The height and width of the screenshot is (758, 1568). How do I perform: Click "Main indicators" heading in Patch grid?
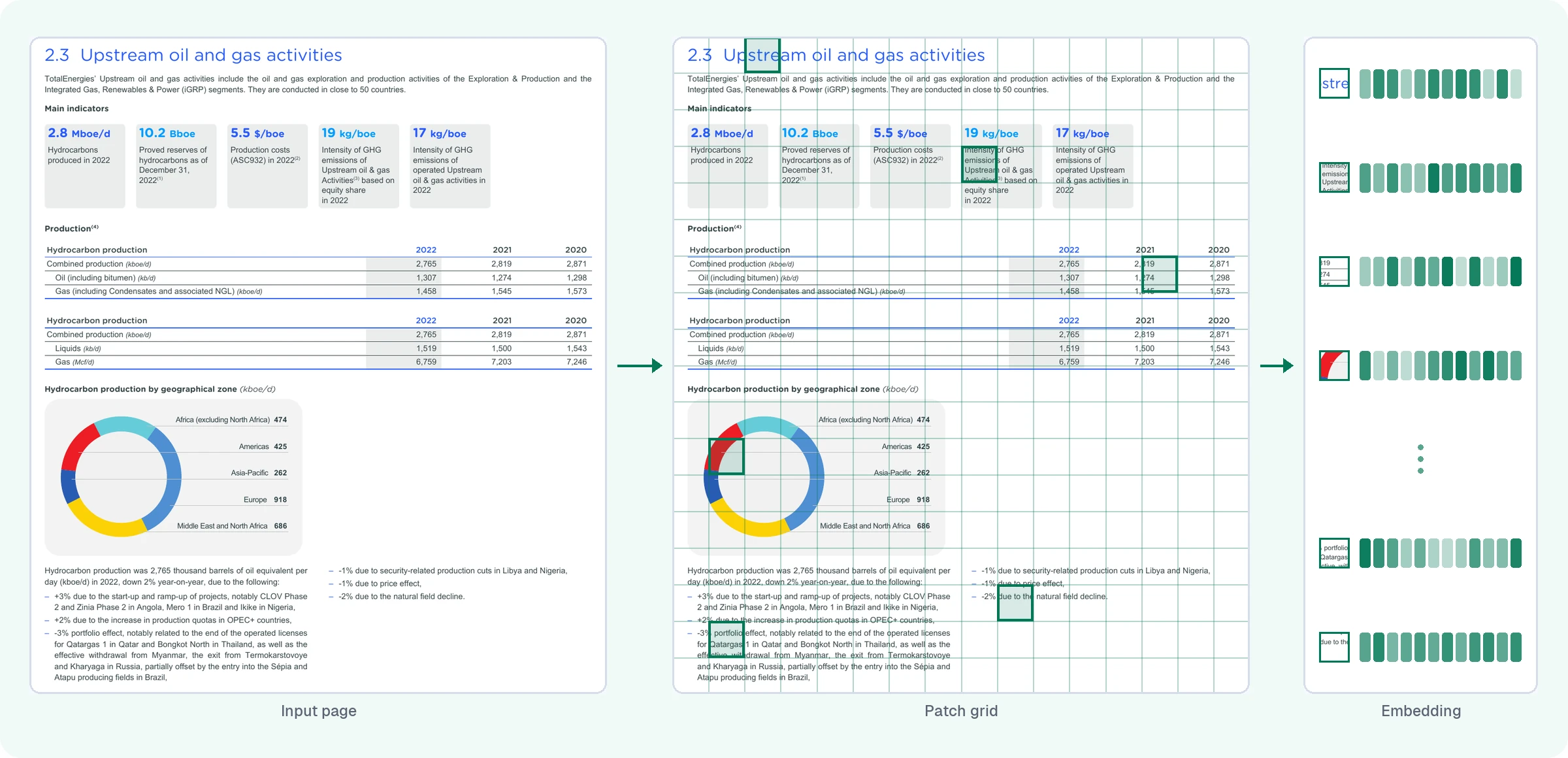click(719, 108)
